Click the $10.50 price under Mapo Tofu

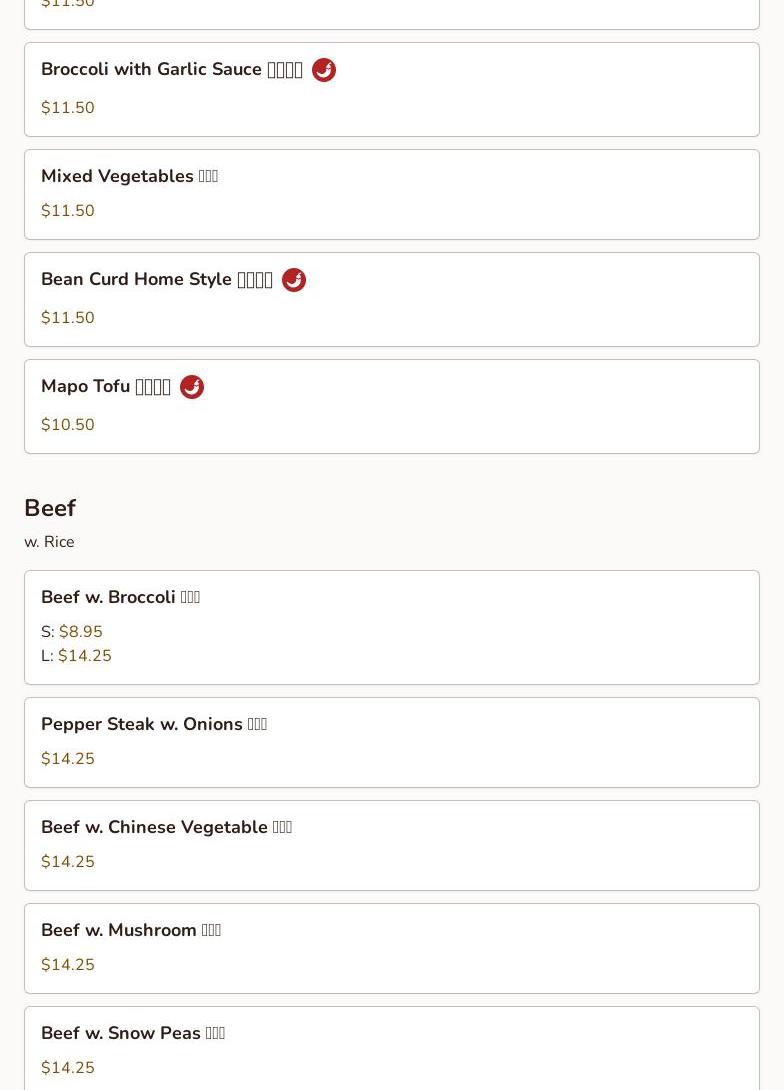(x=68, y=425)
